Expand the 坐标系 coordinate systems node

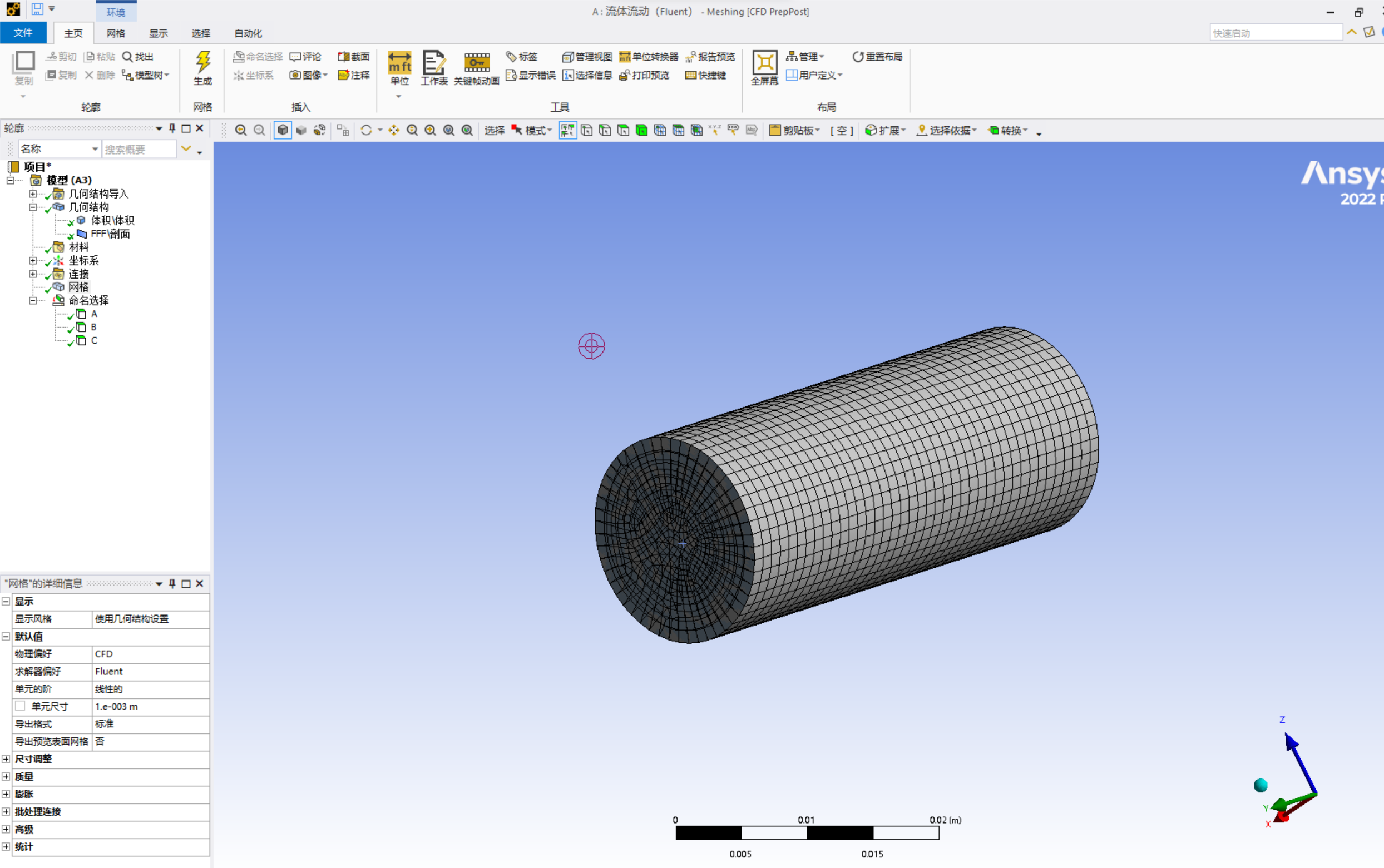pos(33,261)
